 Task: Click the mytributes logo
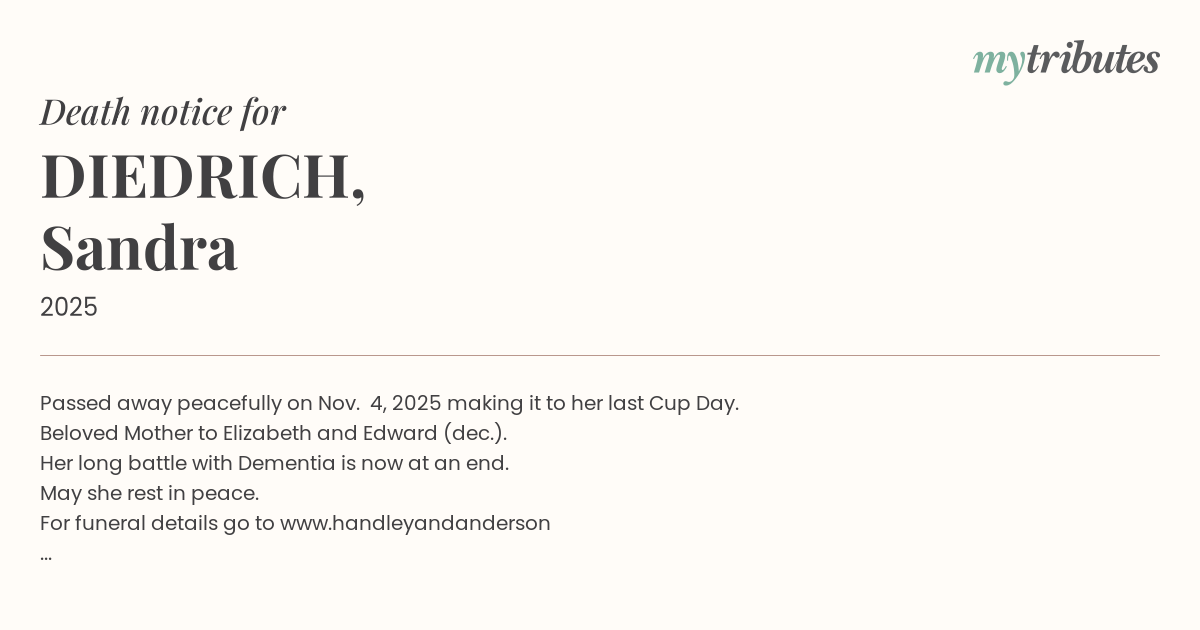[x=1066, y=60]
